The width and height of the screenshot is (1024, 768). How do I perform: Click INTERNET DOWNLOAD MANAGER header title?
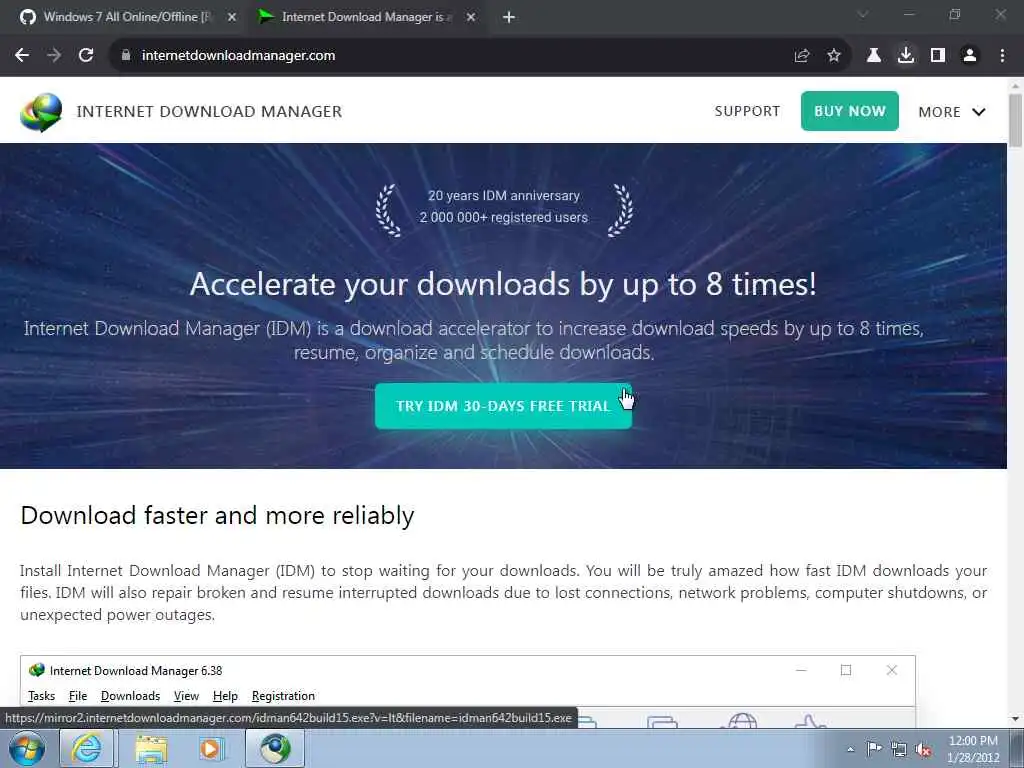click(x=209, y=112)
